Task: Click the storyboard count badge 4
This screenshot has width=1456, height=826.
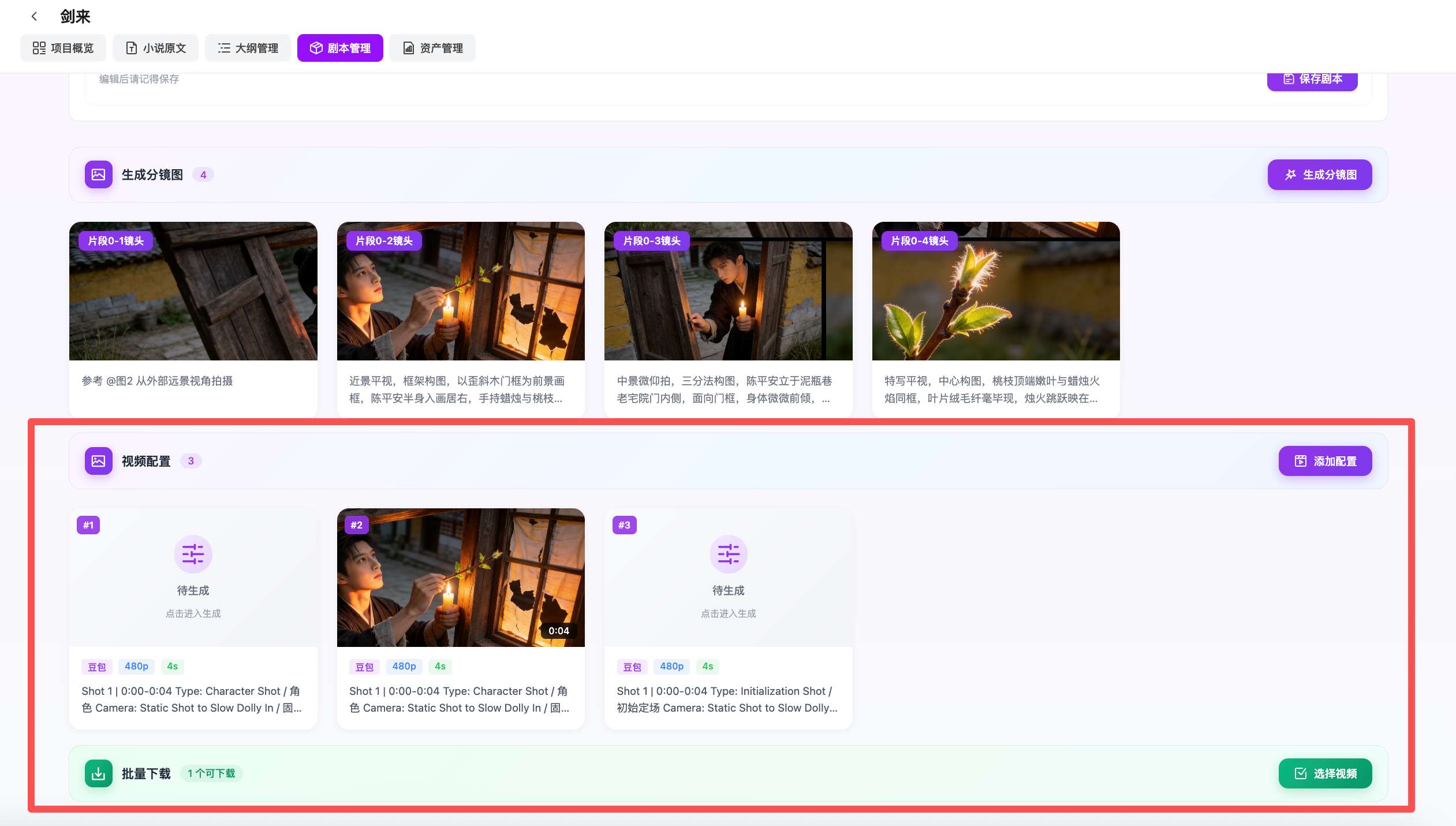Action: click(x=203, y=174)
